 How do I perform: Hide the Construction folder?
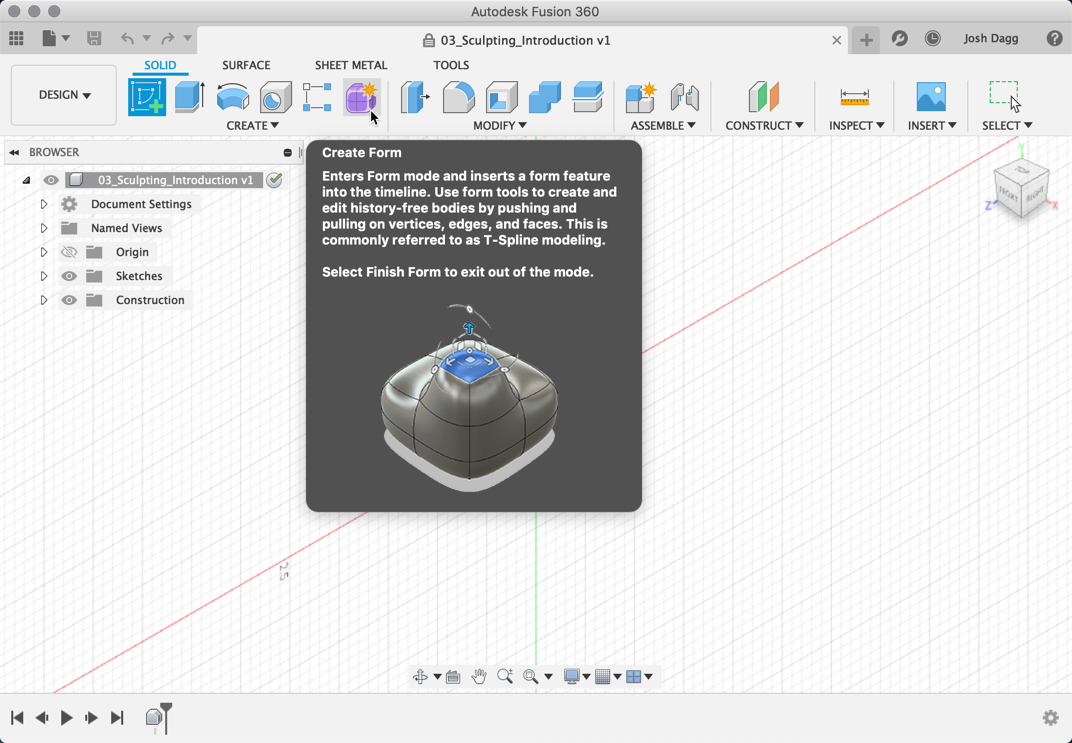pos(69,300)
